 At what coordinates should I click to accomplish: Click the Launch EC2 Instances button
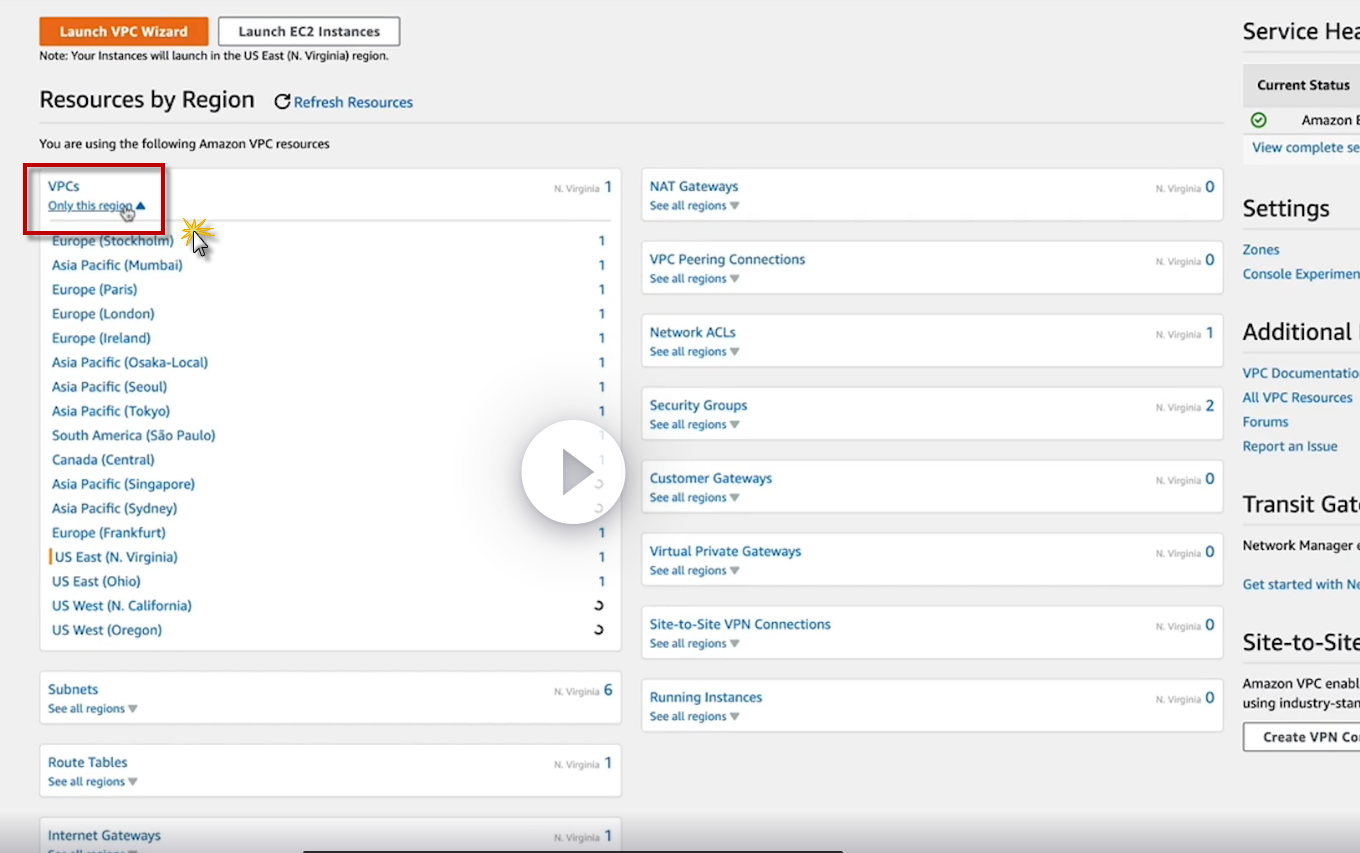click(x=309, y=31)
